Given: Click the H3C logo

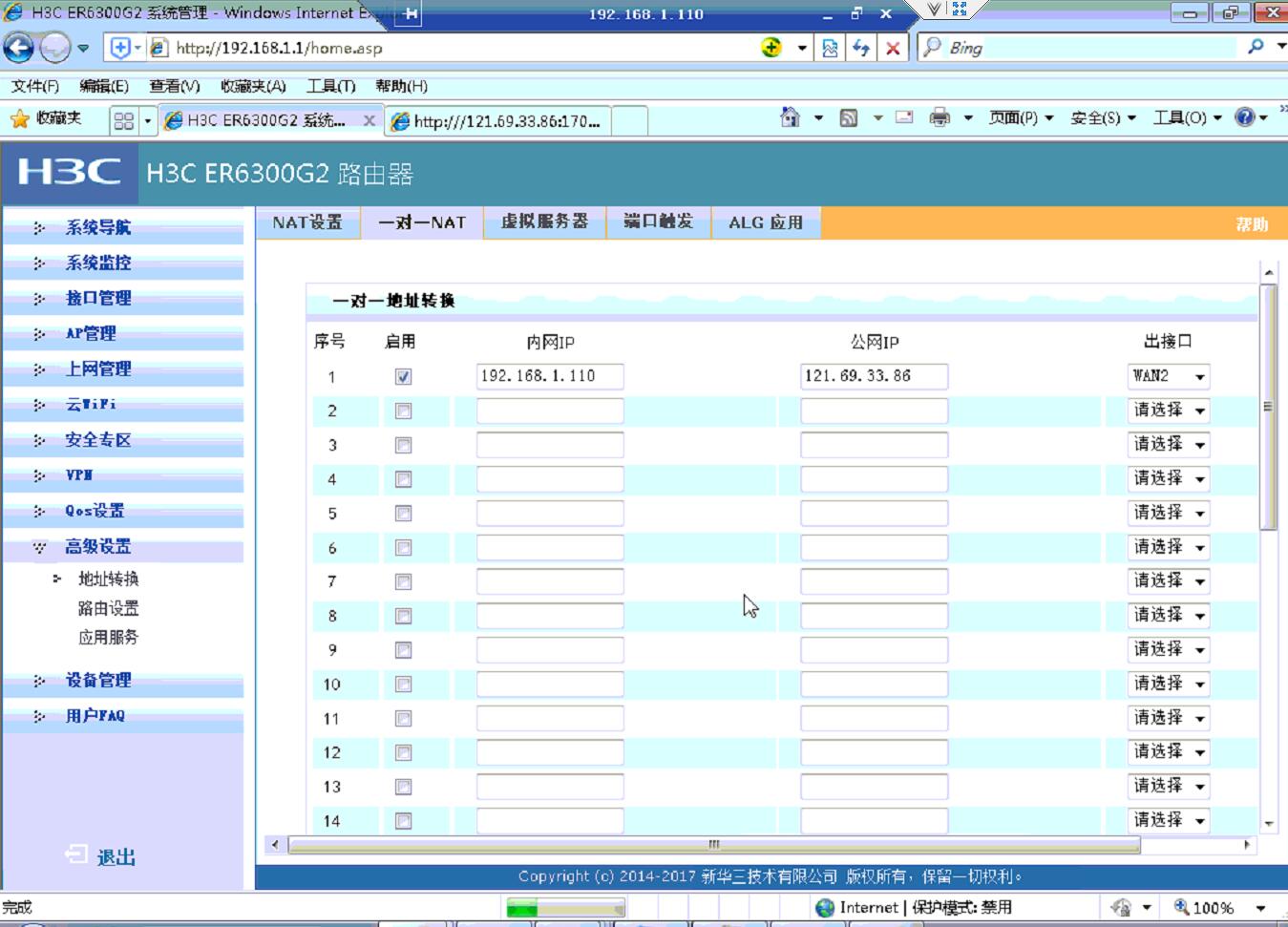Looking at the screenshot, I should (x=70, y=173).
